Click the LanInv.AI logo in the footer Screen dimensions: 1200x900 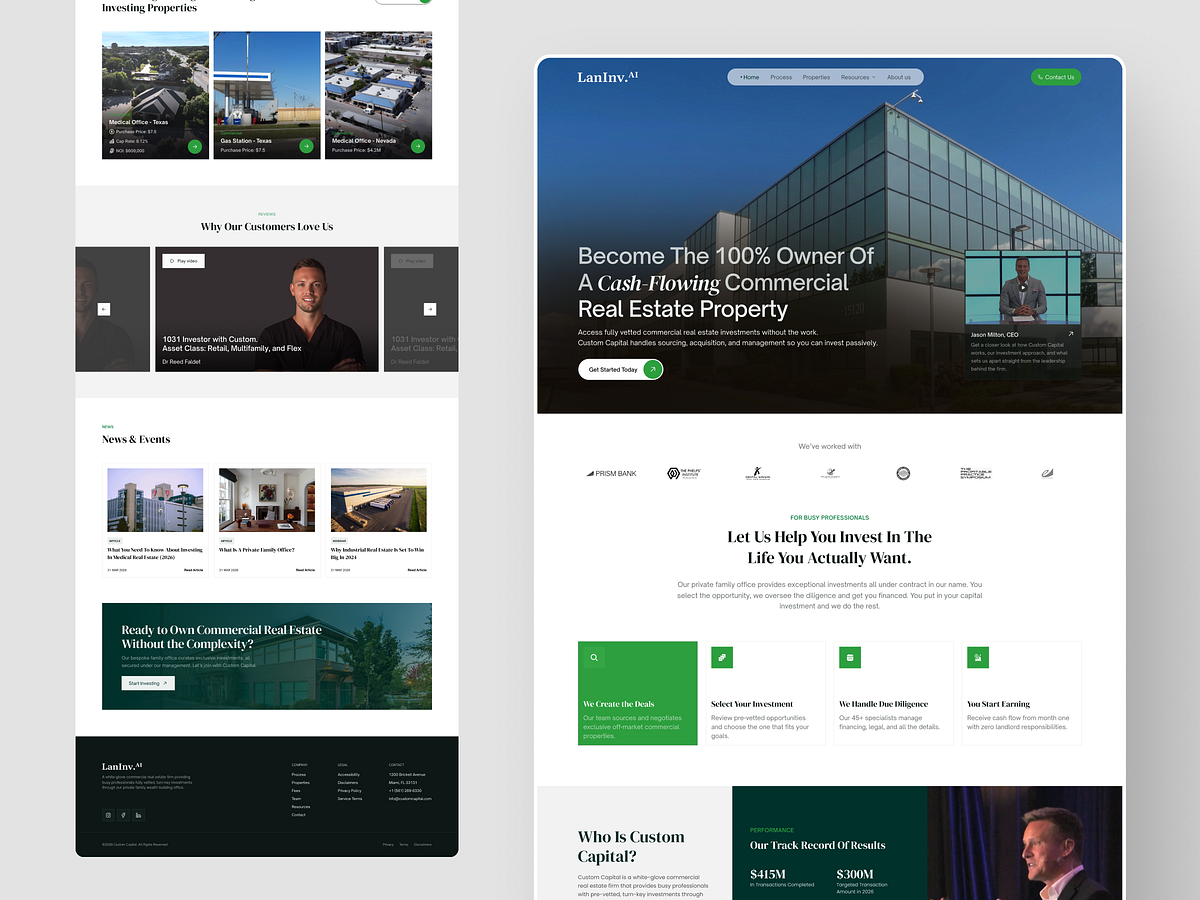pyautogui.click(x=122, y=766)
